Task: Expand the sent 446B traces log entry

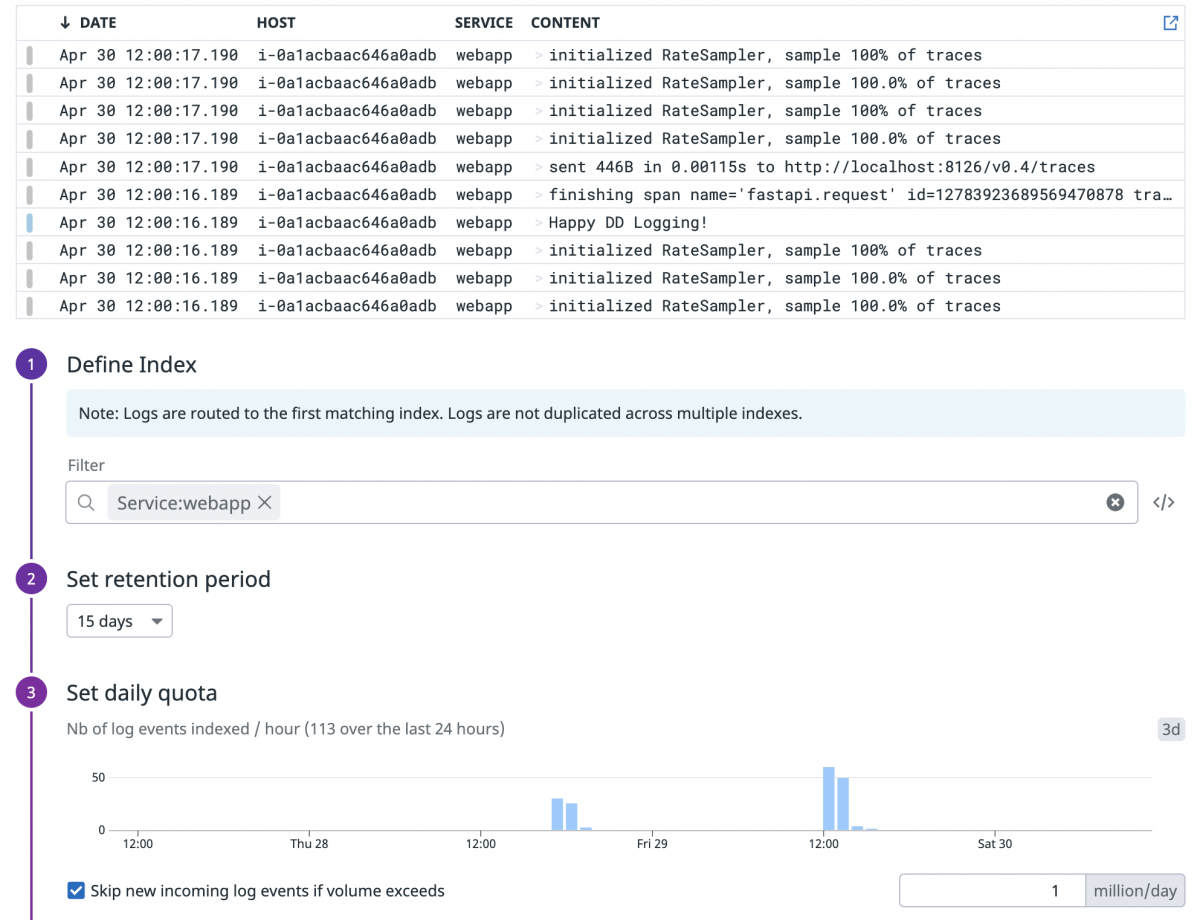Action: [538, 166]
